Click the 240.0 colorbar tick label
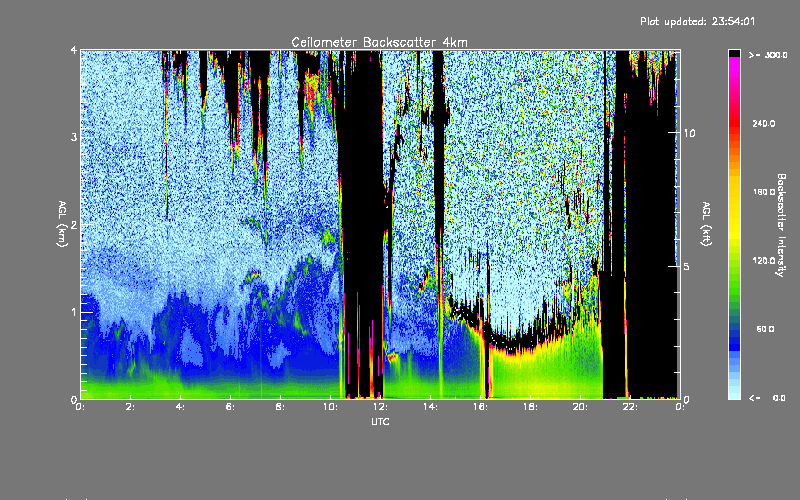This screenshot has width=800, height=500. [x=763, y=123]
